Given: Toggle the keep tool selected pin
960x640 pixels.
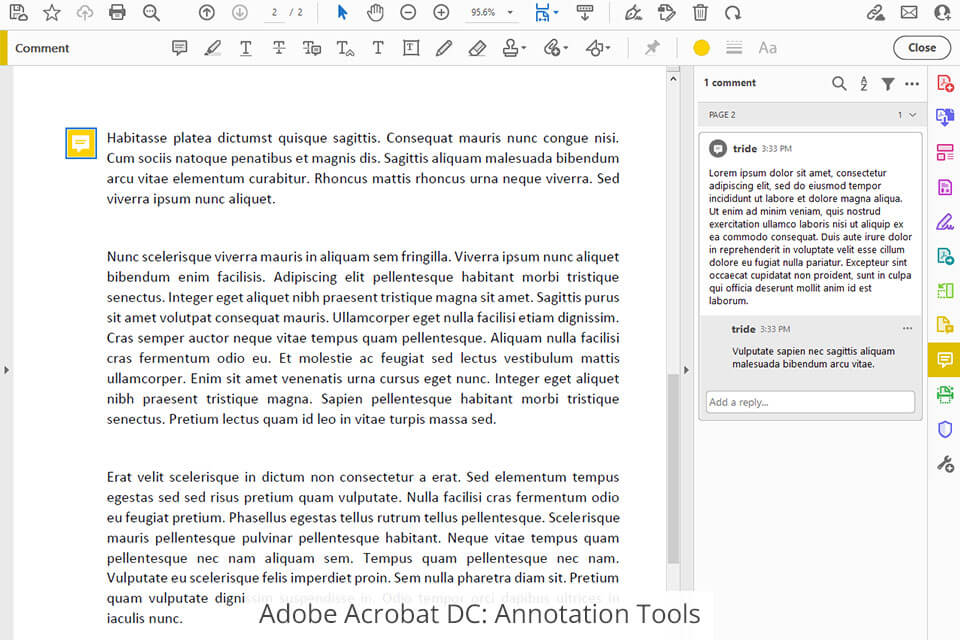Looking at the screenshot, I should [652, 48].
